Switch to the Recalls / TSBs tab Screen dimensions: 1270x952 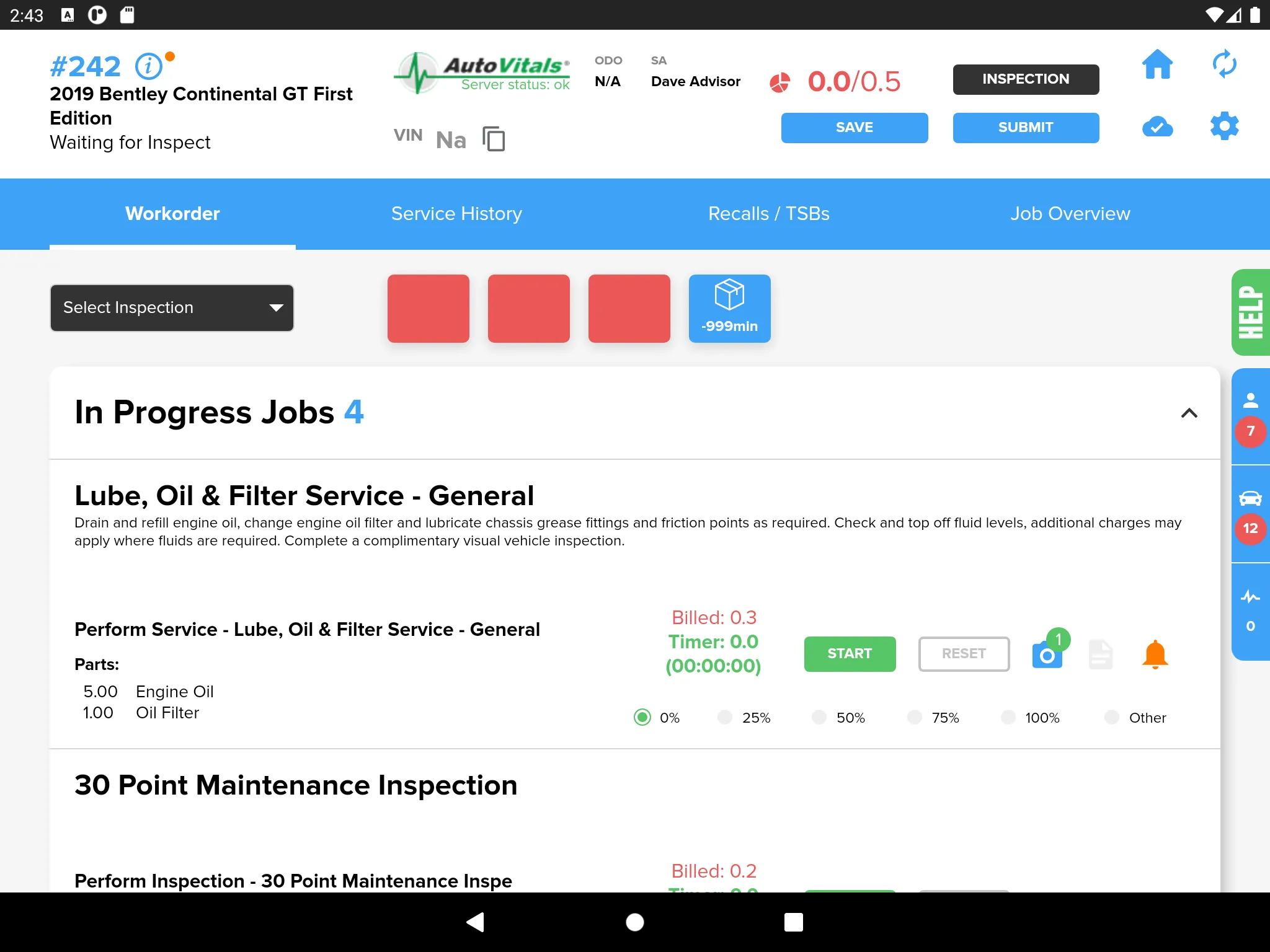click(x=769, y=213)
